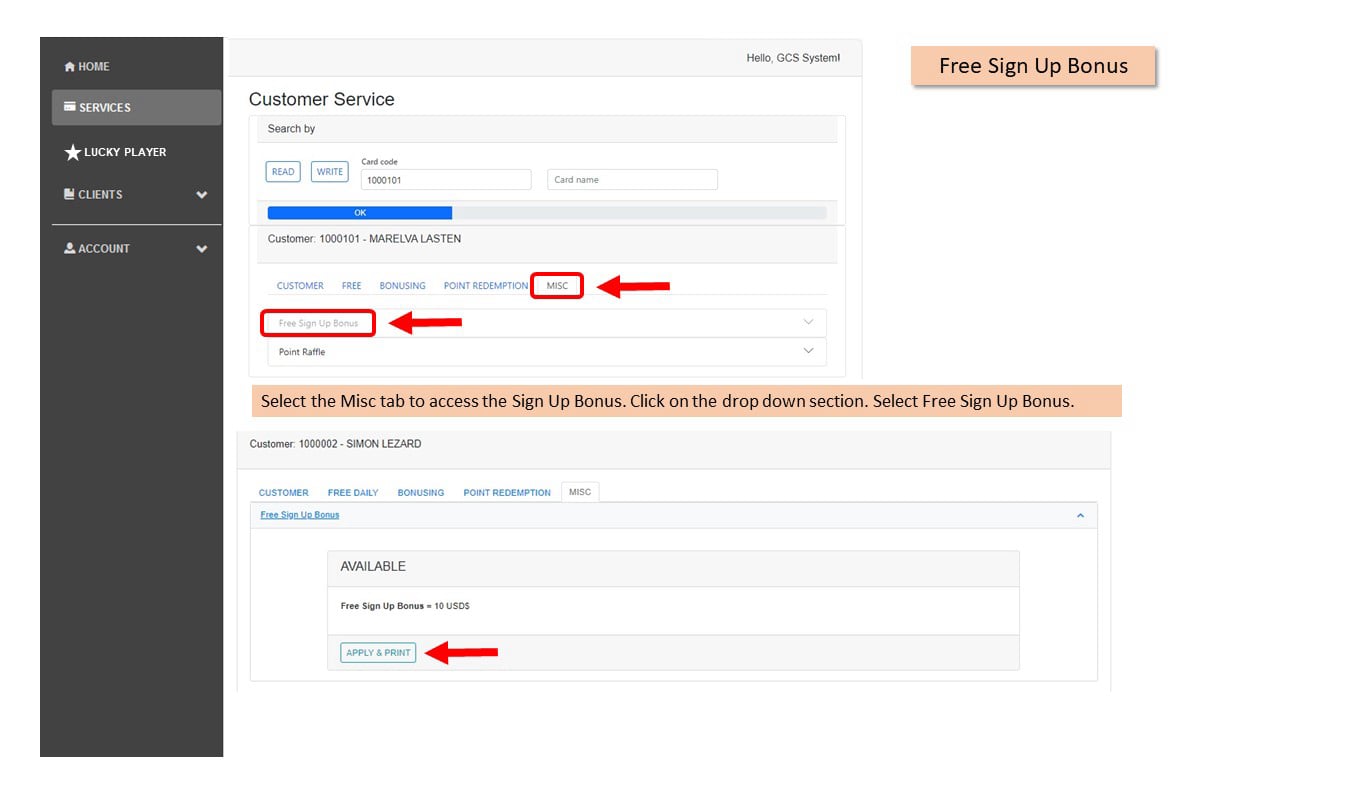The image size is (1361, 794).
Task: Open the Clients menu item
Action: [x=136, y=194]
